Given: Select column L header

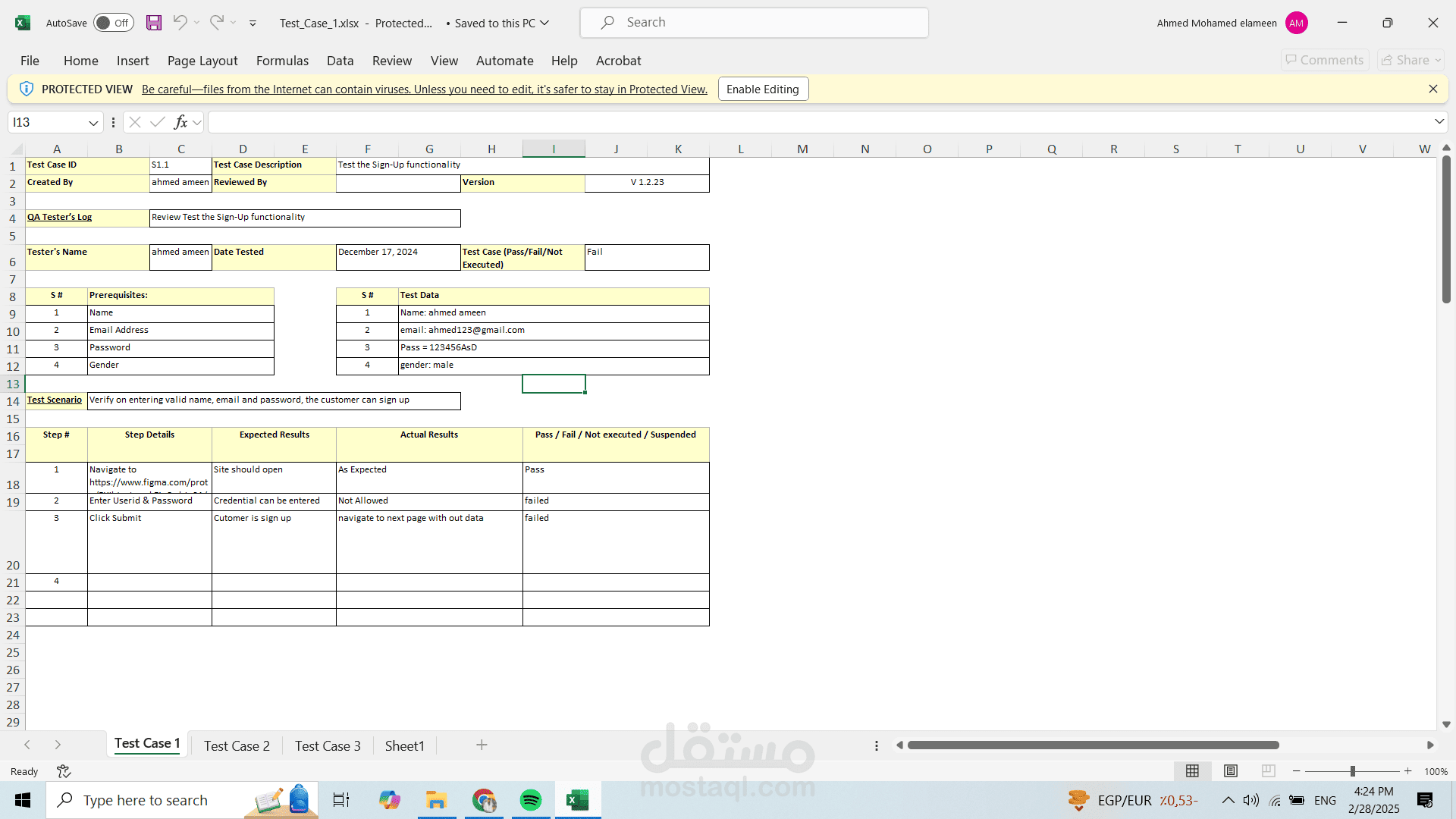Looking at the screenshot, I should pyautogui.click(x=740, y=149).
